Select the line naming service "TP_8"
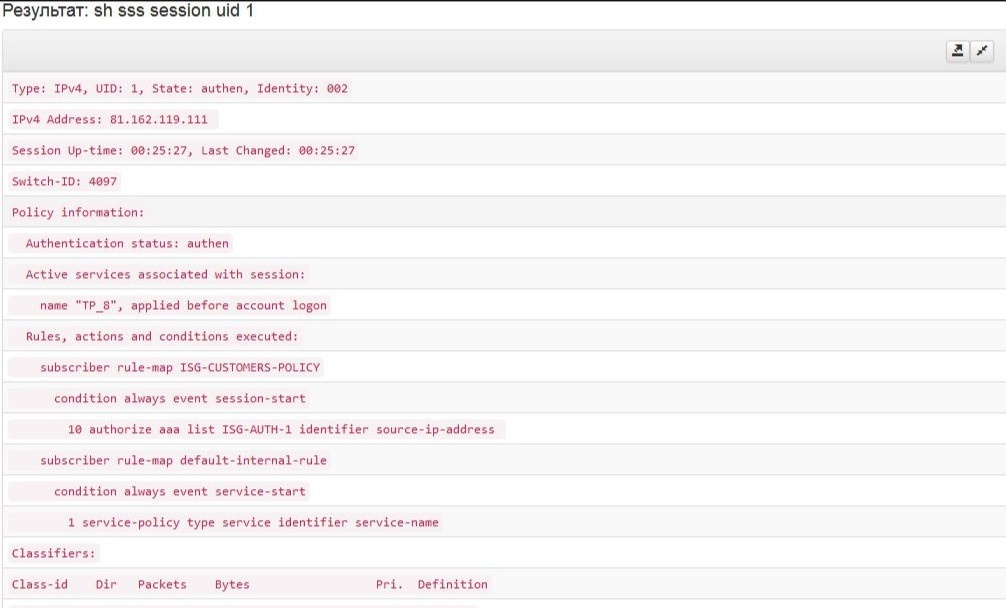This screenshot has width=1006, height=608. click(183, 305)
